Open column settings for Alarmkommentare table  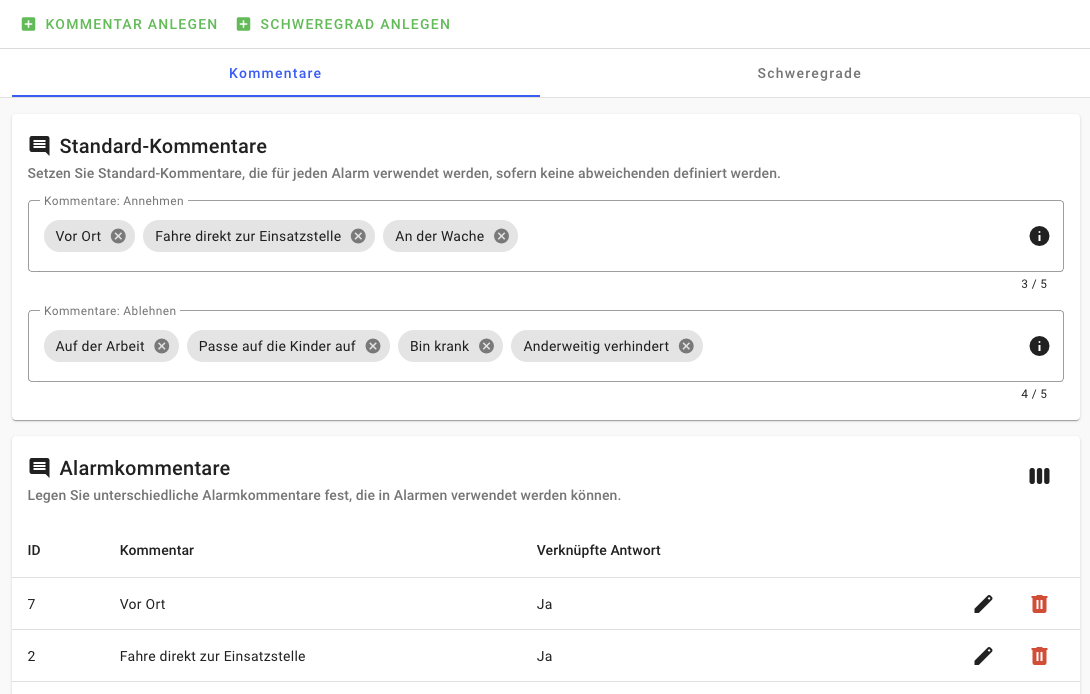(x=1039, y=476)
